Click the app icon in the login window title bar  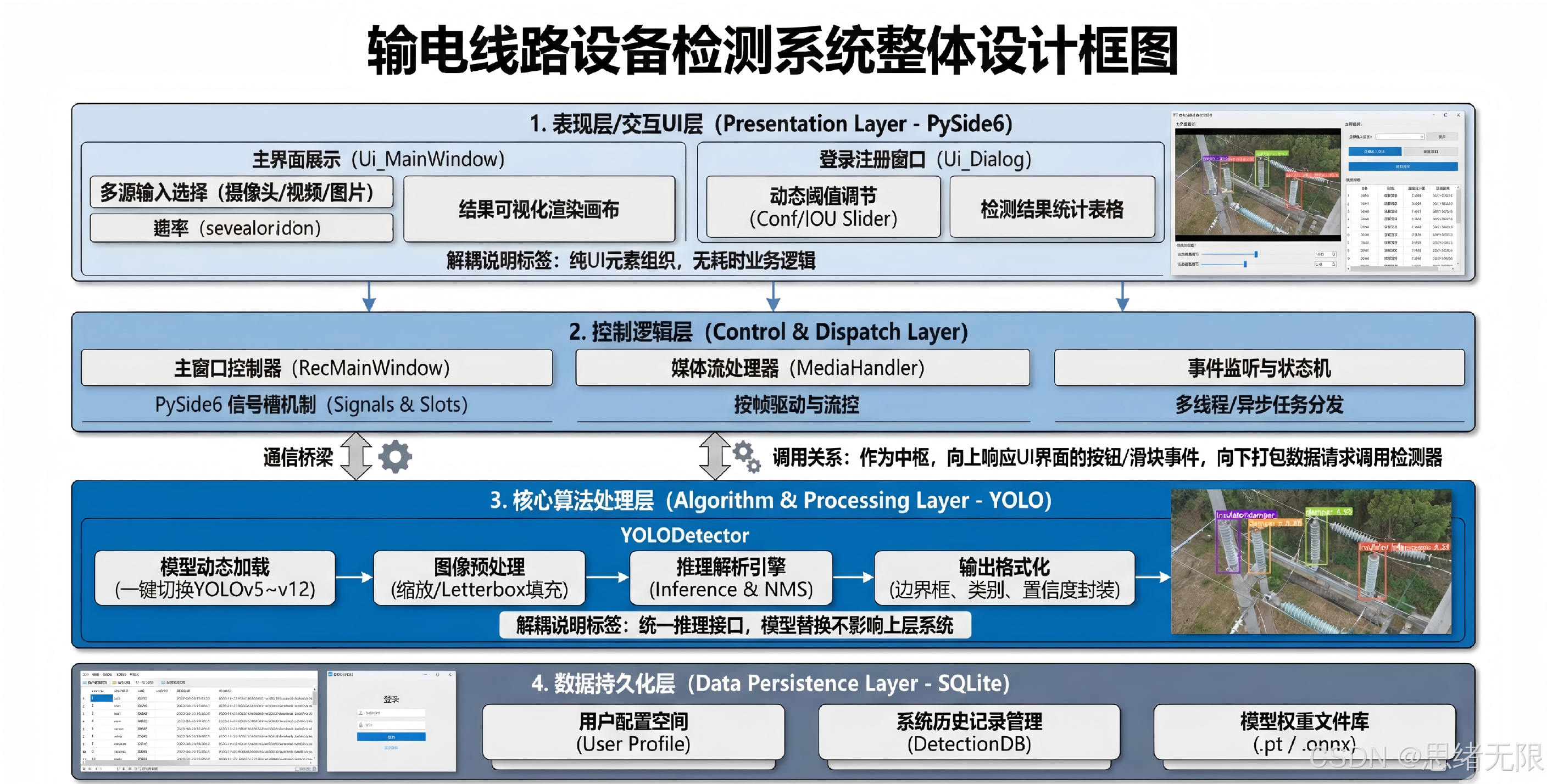pyautogui.click(x=330, y=675)
